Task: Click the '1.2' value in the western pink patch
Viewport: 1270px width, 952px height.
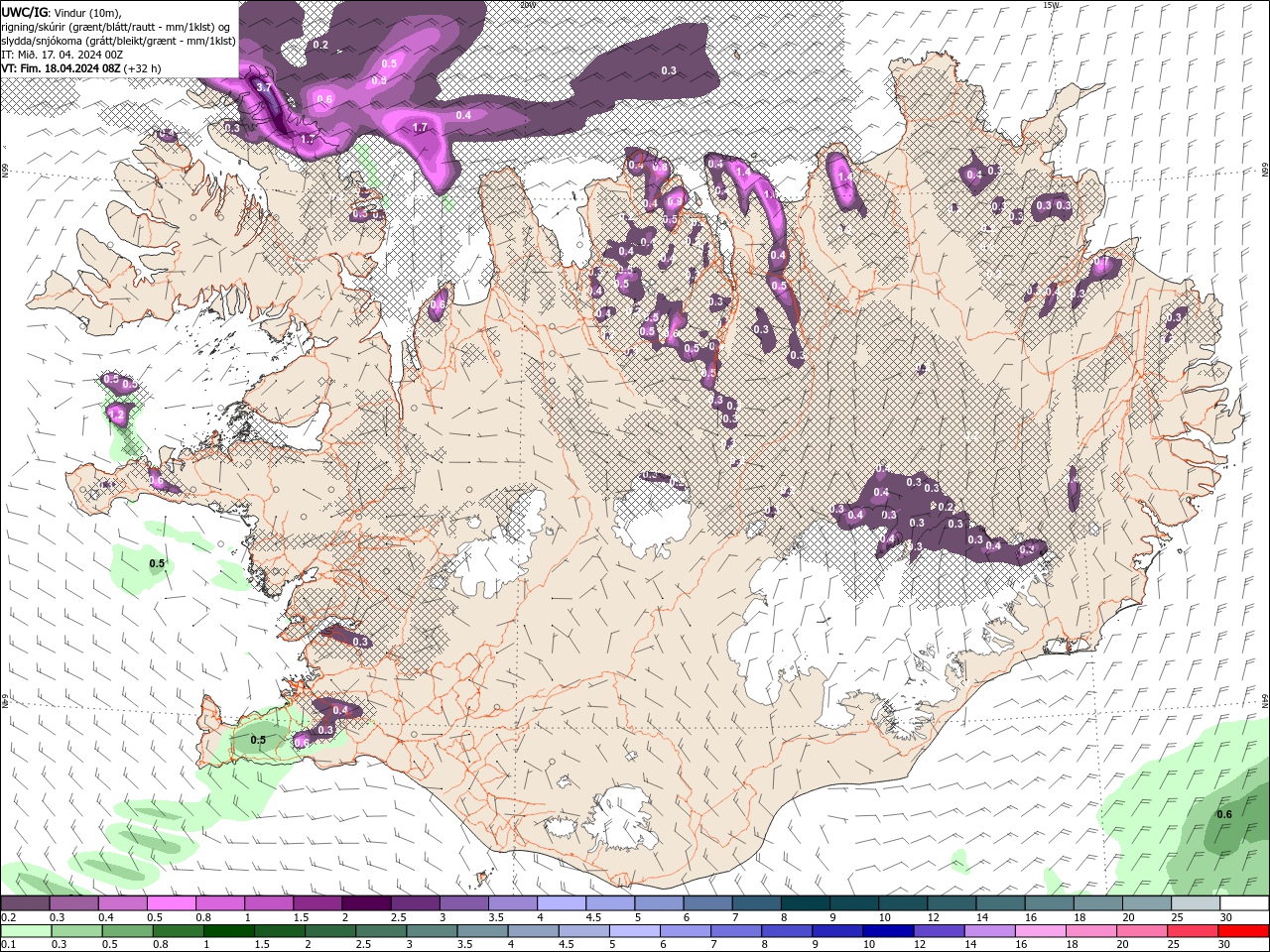Action: click(116, 415)
